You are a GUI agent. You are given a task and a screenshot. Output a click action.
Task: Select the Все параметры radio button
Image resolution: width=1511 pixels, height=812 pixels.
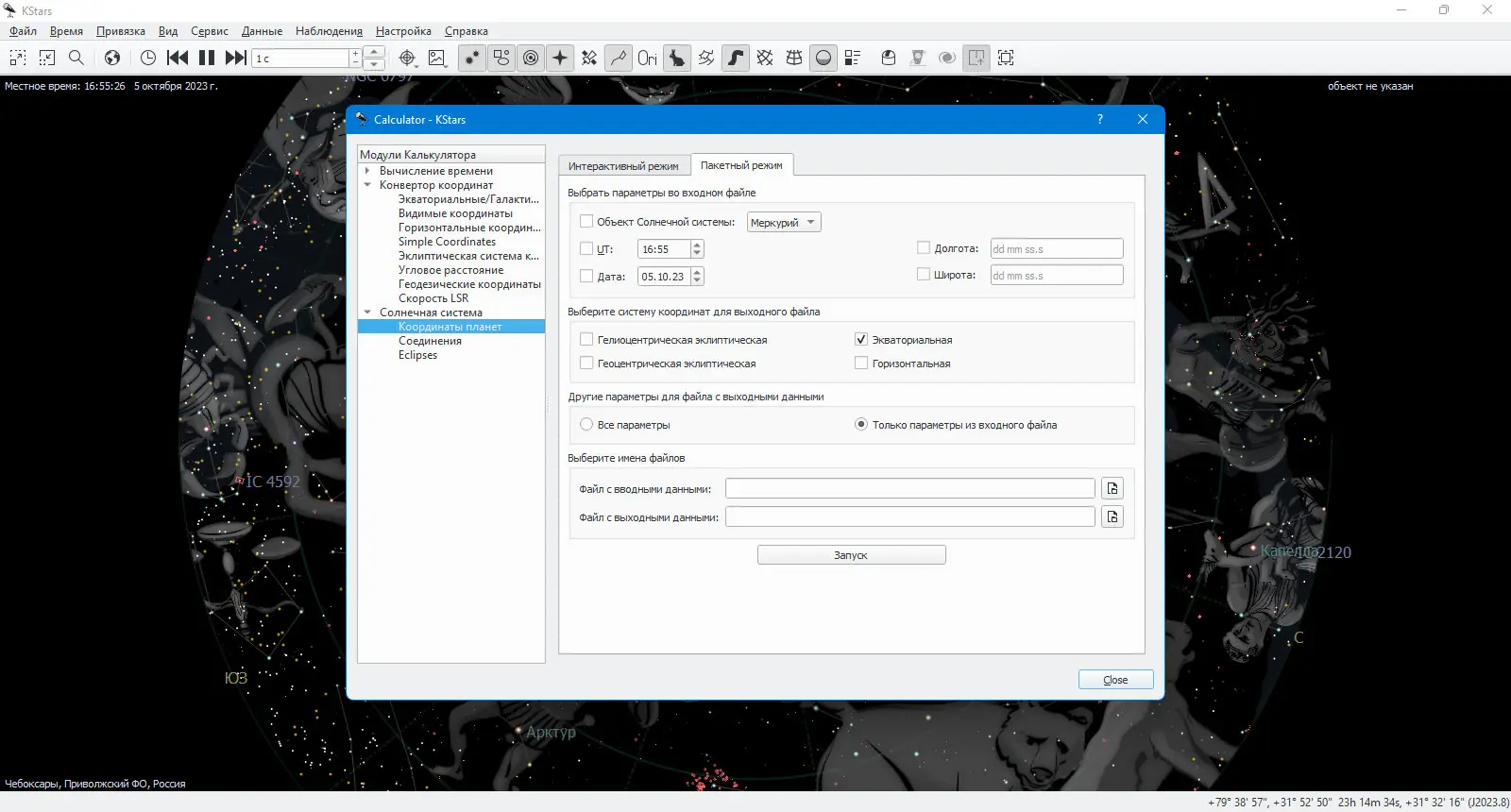pos(586,425)
